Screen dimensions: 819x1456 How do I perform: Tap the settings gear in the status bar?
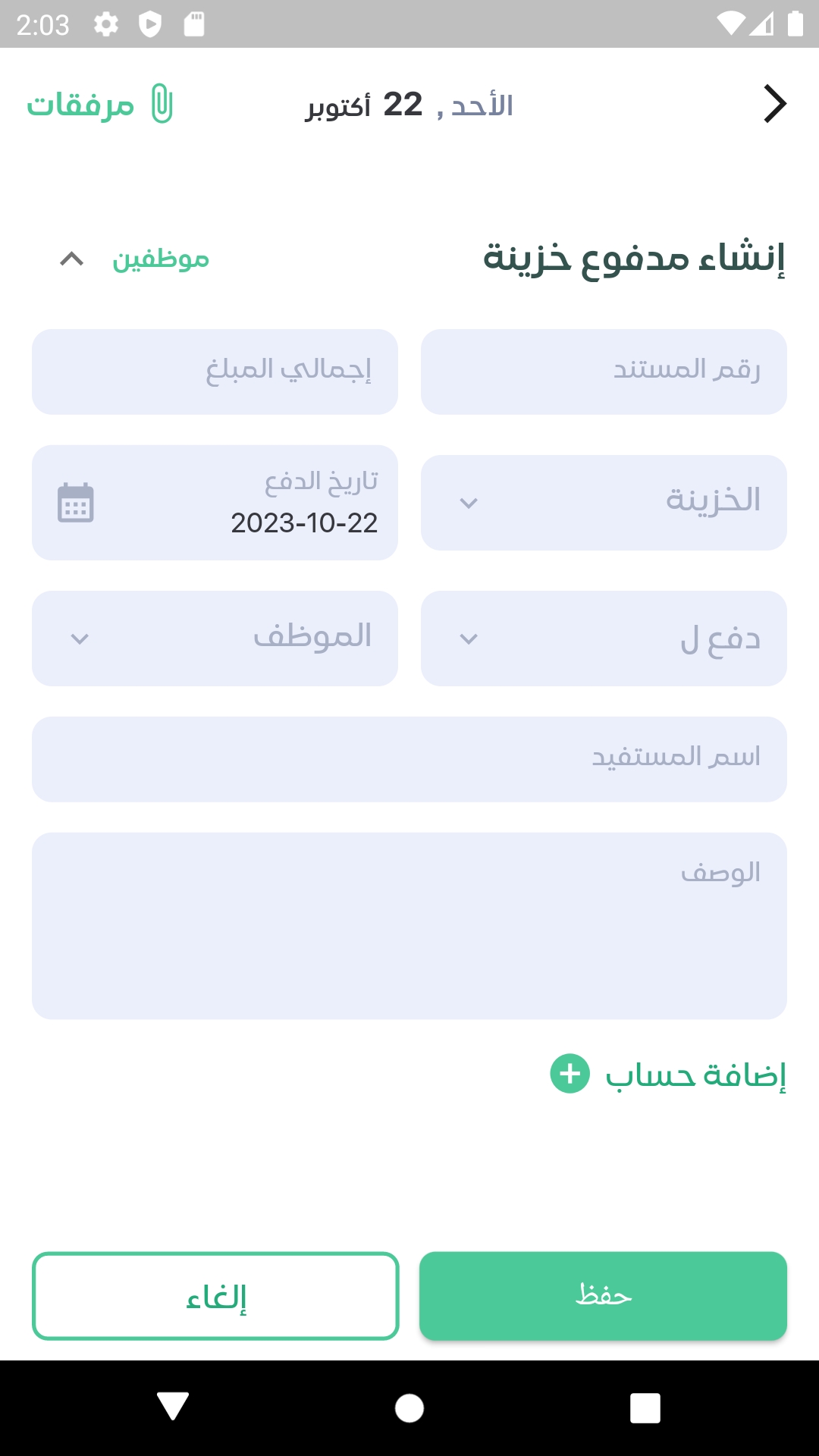pyautogui.click(x=106, y=24)
